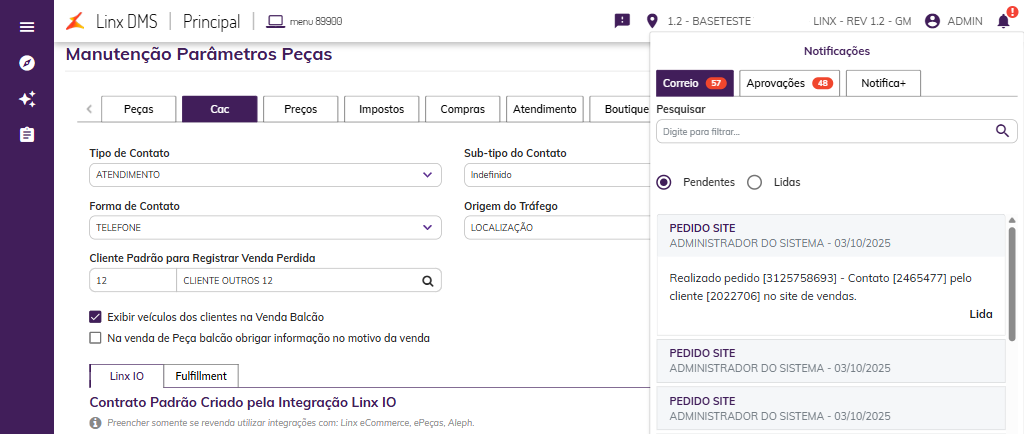Open the Forma de Contato dropdown
Screen dimensions: 1024x434
click(x=427, y=228)
